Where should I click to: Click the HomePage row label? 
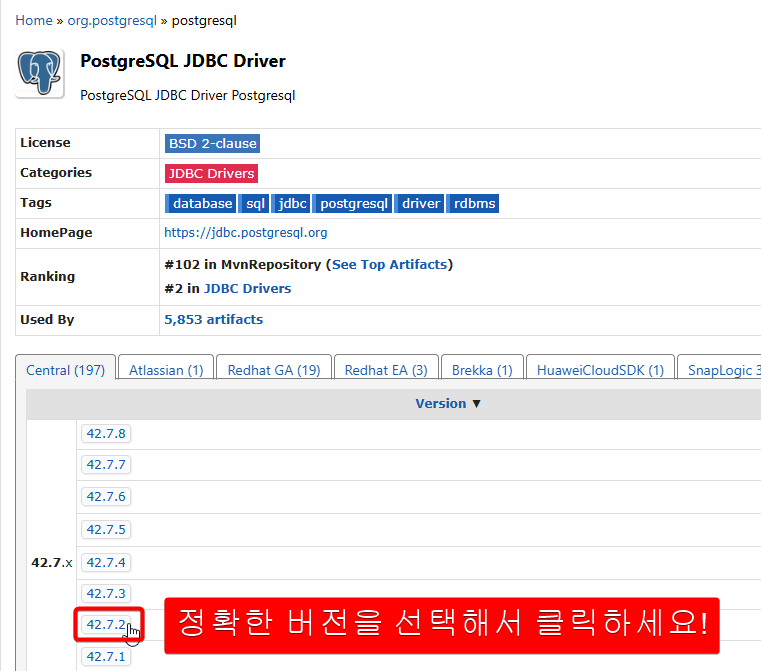tap(56, 232)
